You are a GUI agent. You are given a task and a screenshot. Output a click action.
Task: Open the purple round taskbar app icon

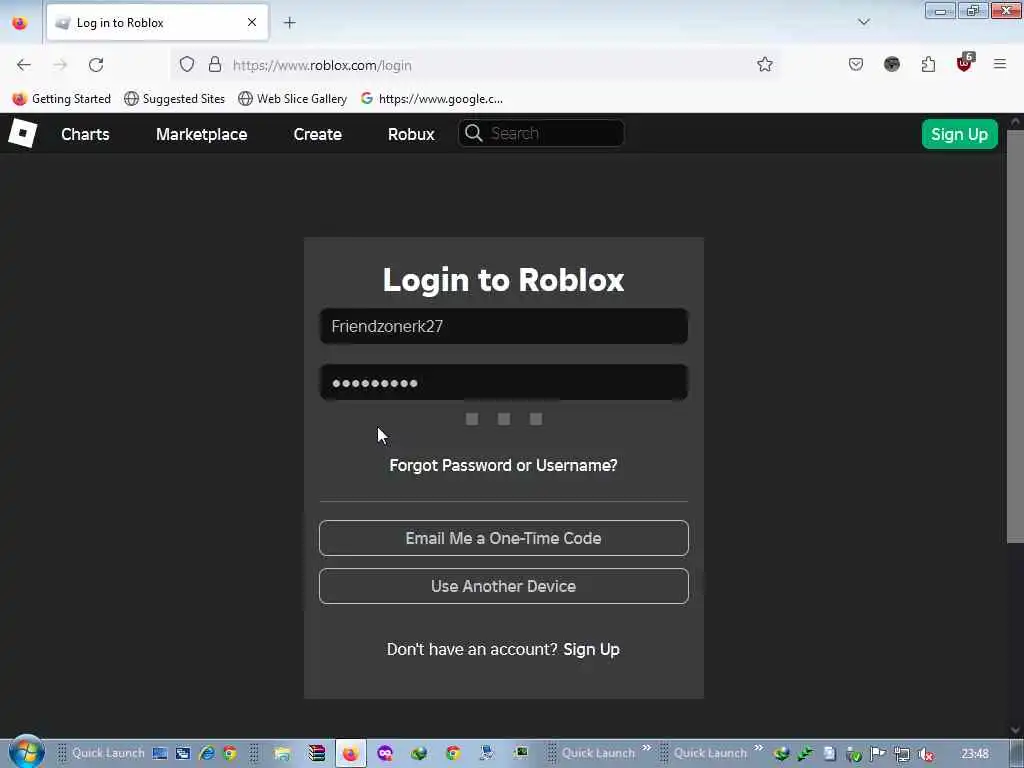(385, 753)
